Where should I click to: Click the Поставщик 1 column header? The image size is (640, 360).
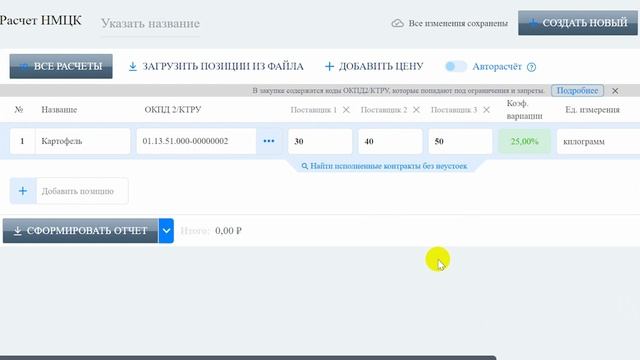(x=313, y=110)
